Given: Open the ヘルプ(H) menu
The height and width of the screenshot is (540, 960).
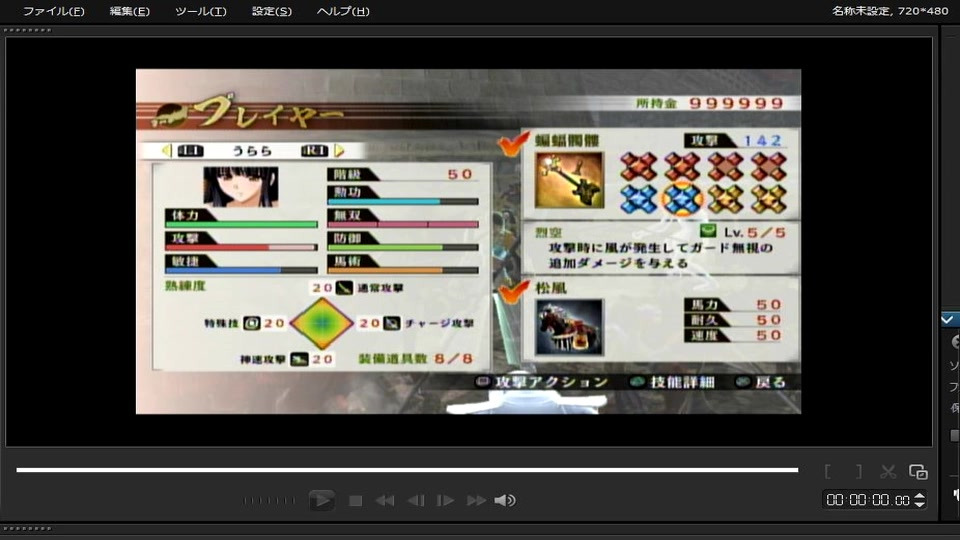Looking at the screenshot, I should click(343, 11).
